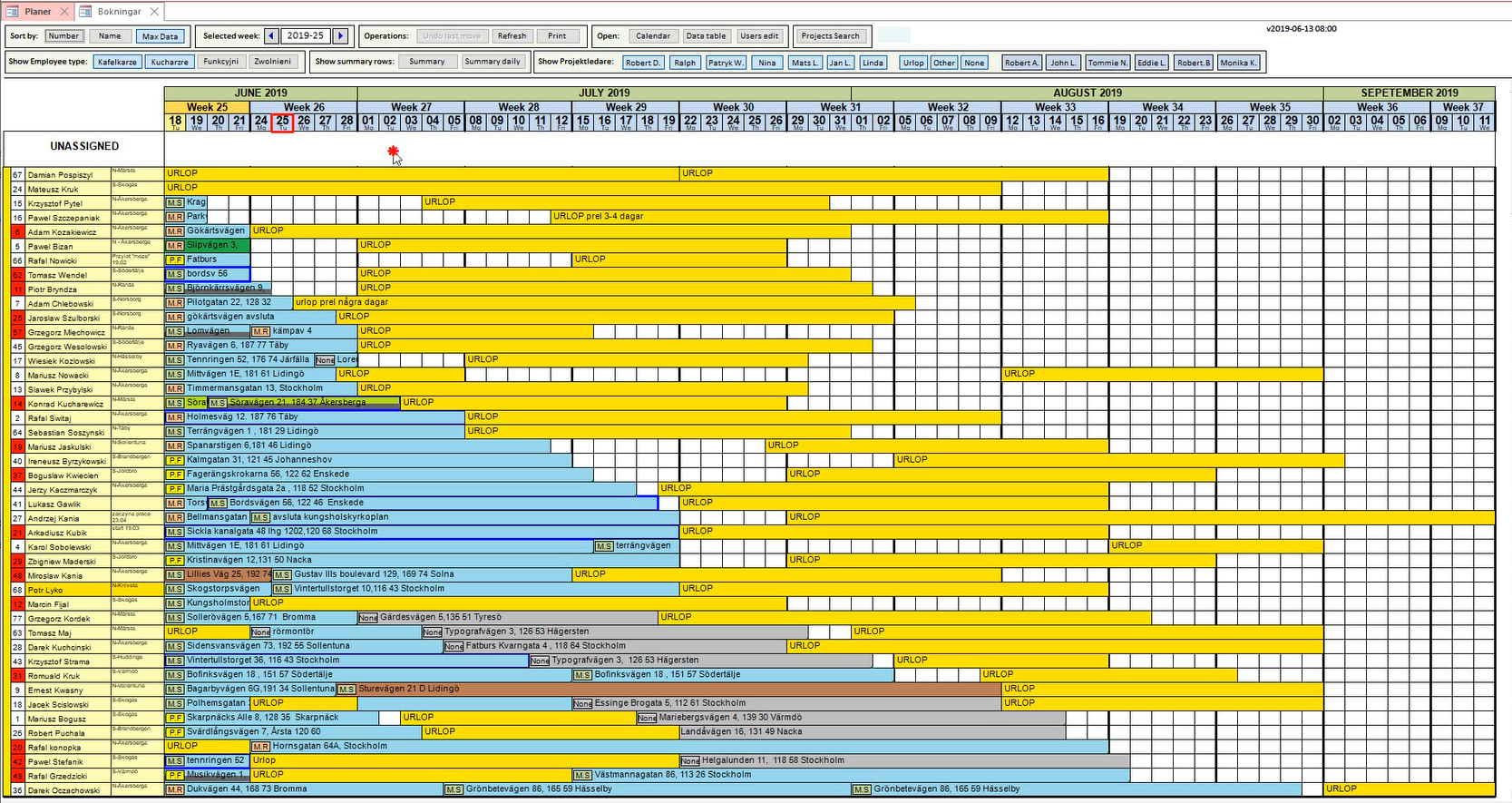Select highlighted date 25 in Week 26
The width and height of the screenshot is (1512, 803).
282,122
